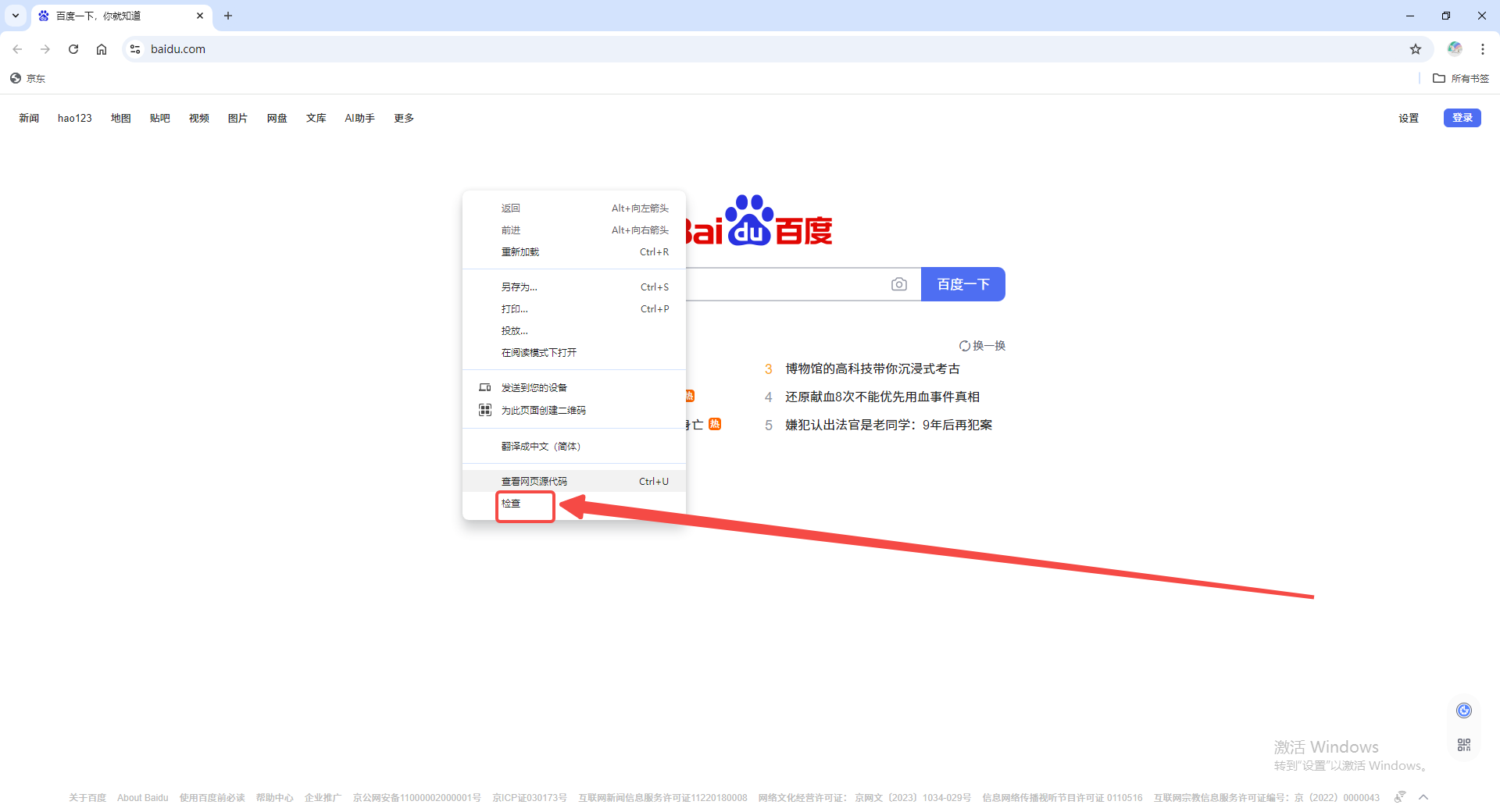This screenshot has height=812, width=1500.
Task: Open 帮助中心 footer link
Action: pos(275,798)
